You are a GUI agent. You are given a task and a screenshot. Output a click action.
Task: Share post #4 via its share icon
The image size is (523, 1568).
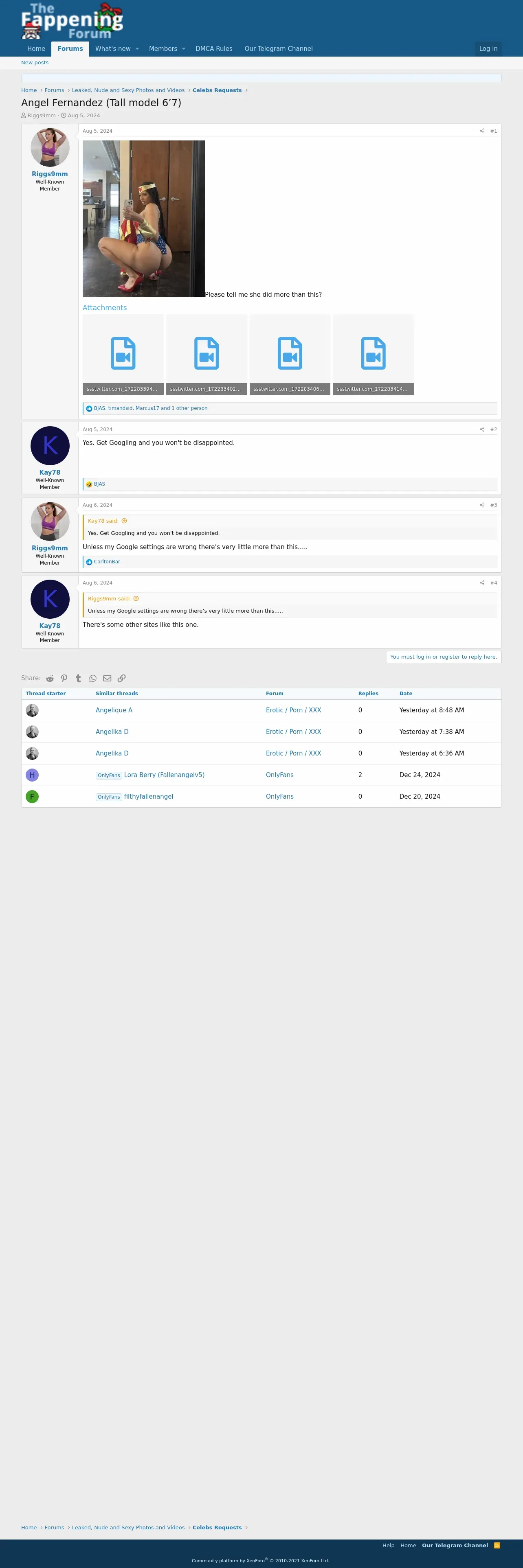pyautogui.click(x=482, y=583)
